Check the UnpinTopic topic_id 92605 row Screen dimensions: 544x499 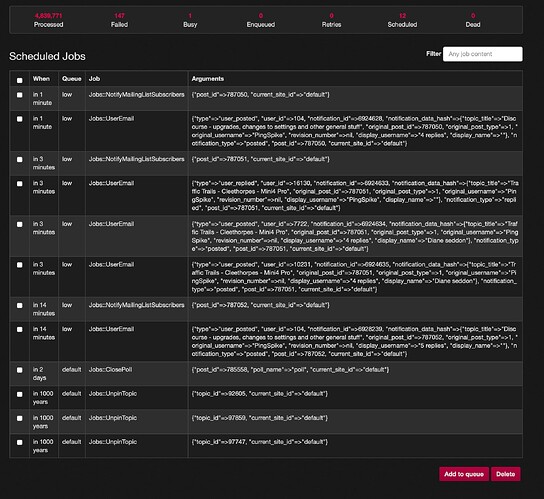point(20,394)
